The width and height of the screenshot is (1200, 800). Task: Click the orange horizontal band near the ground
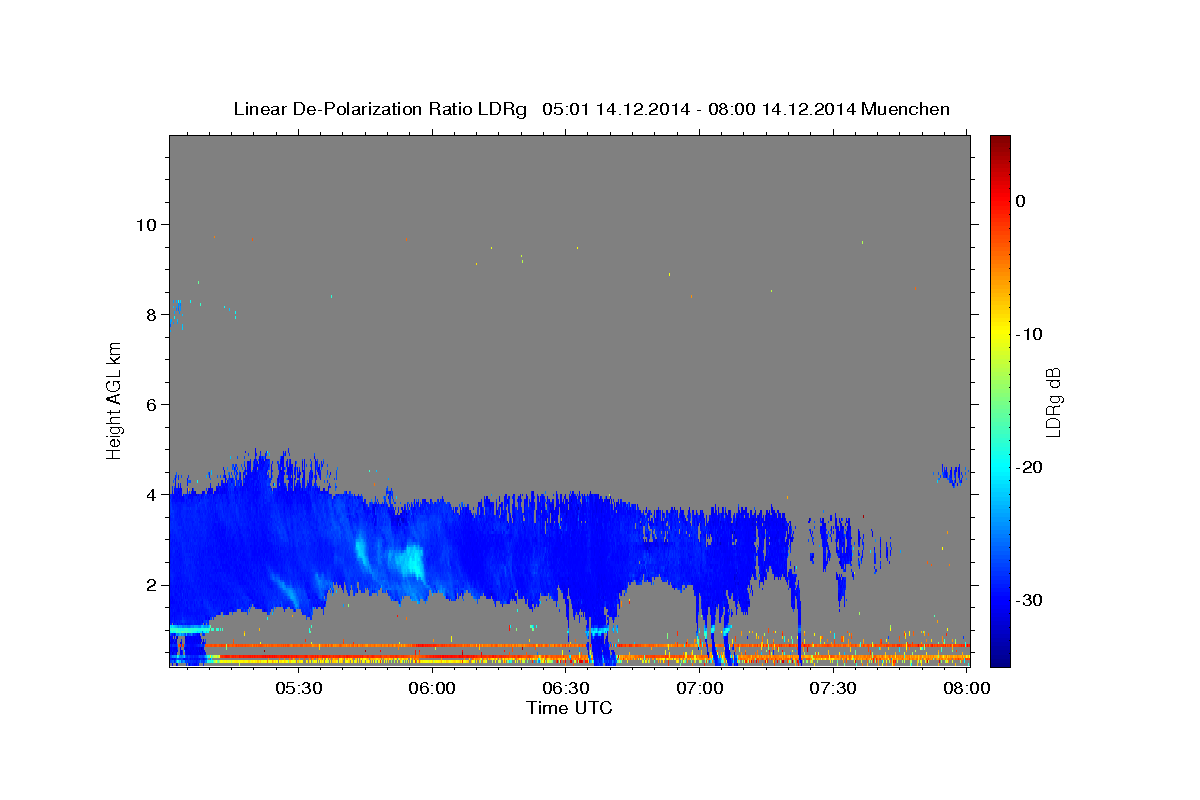pyautogui.click(x=588, y=646)
